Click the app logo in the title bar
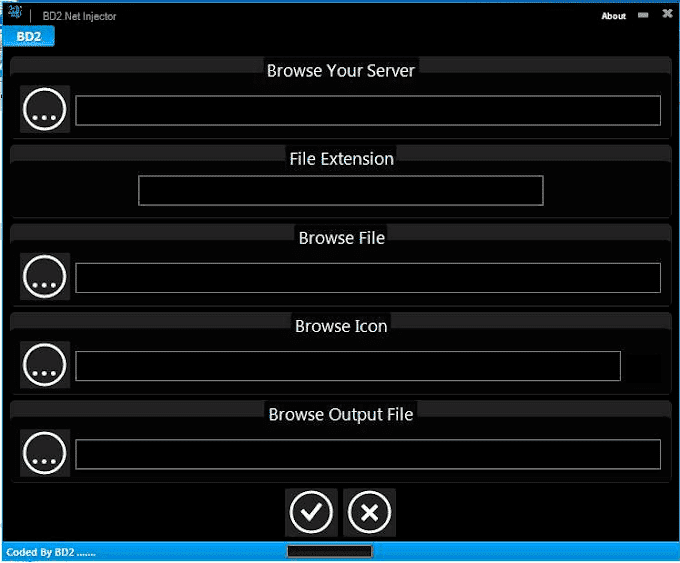This screenshot has width=680, height=563. pyautogui.click(x=15, y=12)
